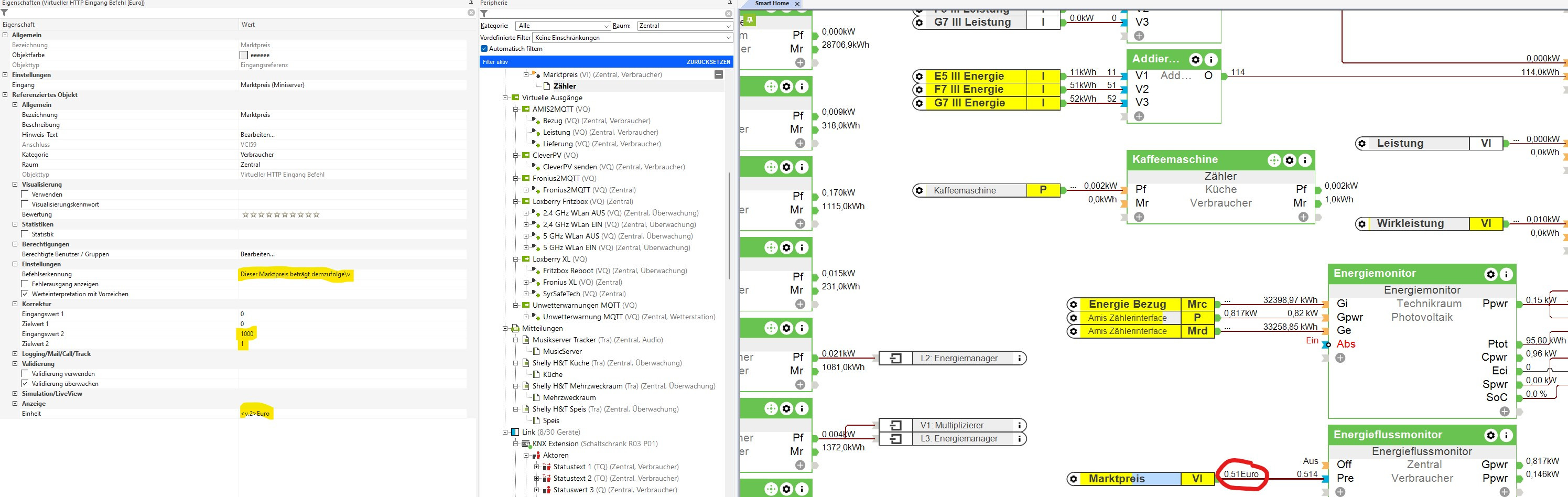Pick the Objektfarbe color swatch
Screen dimensions: 1568x497
click(243, 55)
